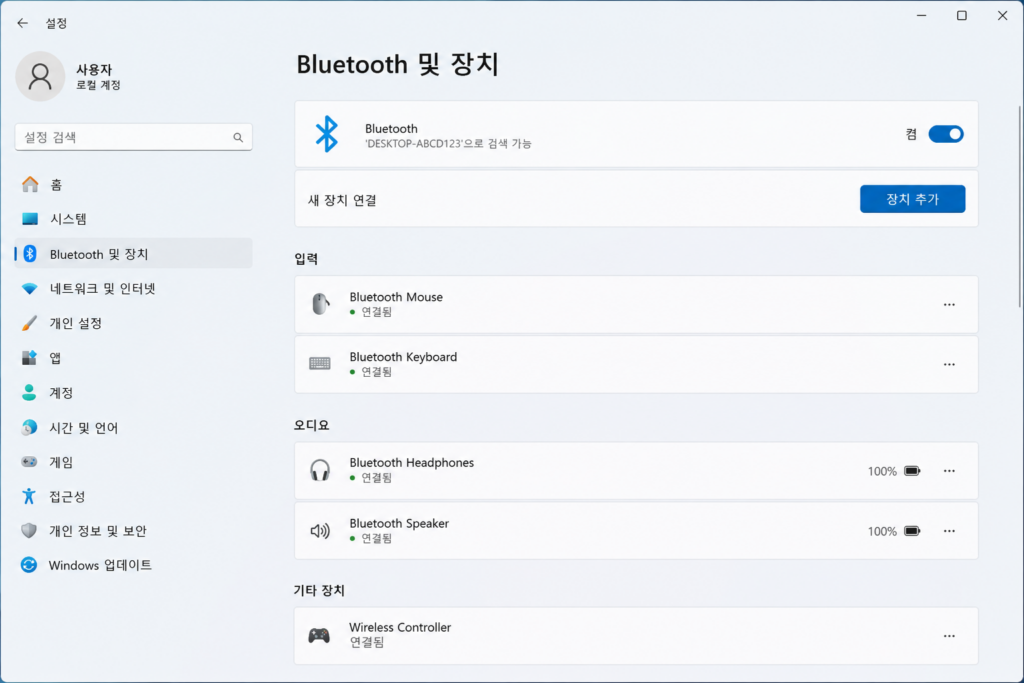This screenshot has width=1024, height=683.
Task: Click the 기타 장치 section heading
Action: coord(319,590)
